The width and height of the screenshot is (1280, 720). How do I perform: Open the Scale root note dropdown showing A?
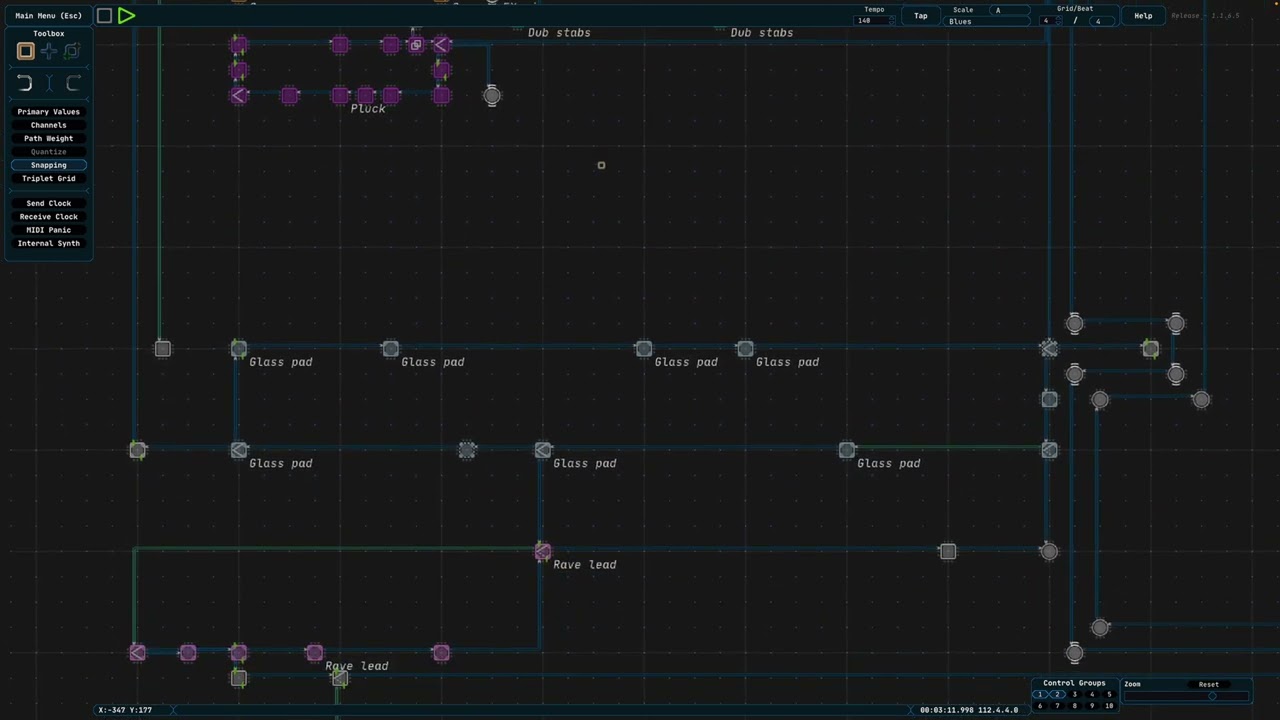click(1008, 10)
